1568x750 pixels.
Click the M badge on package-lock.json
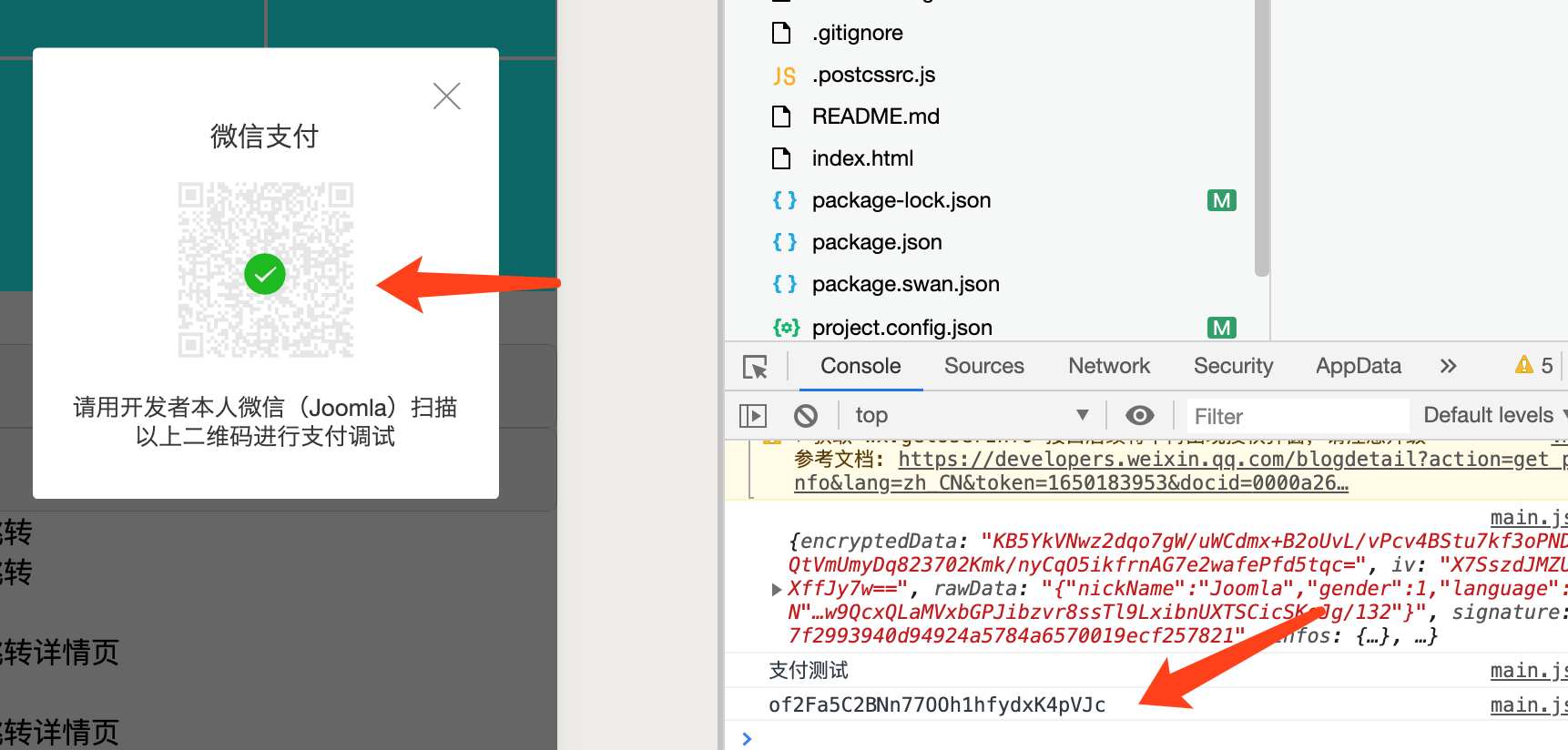[x=1222, y=200]
